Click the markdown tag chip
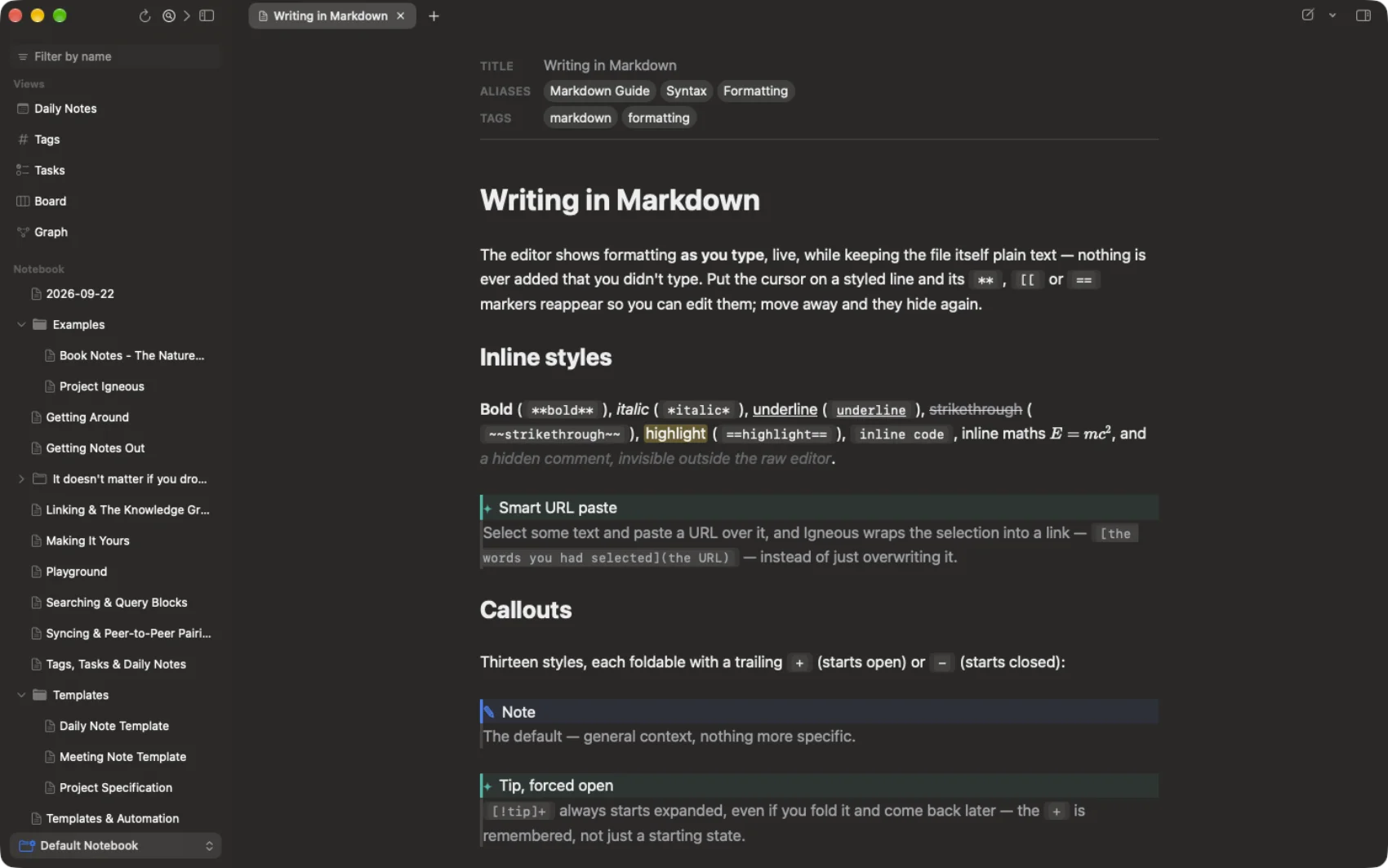Screen dimensions: 1388x868 (581, 118)
